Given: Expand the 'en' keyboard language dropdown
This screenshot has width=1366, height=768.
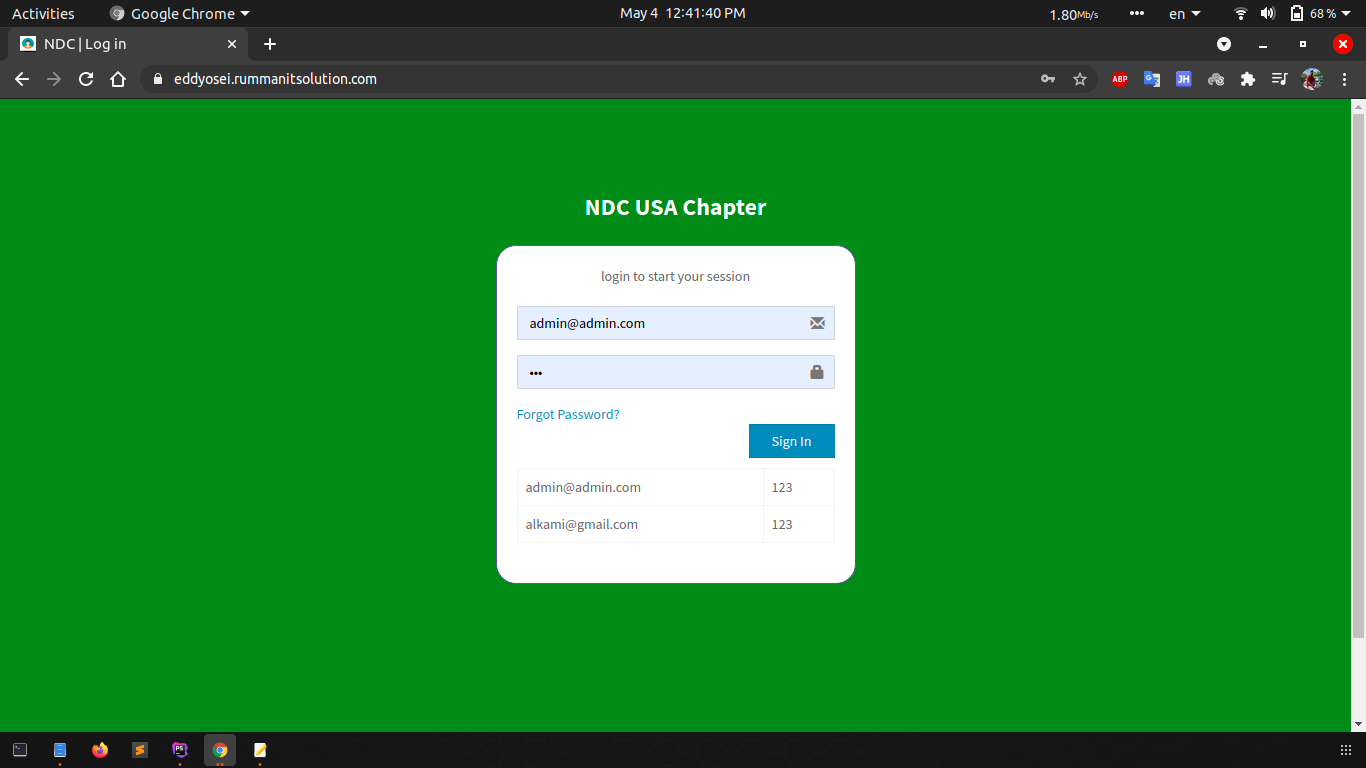Looking at the screenshot, I should point(1184,14).
